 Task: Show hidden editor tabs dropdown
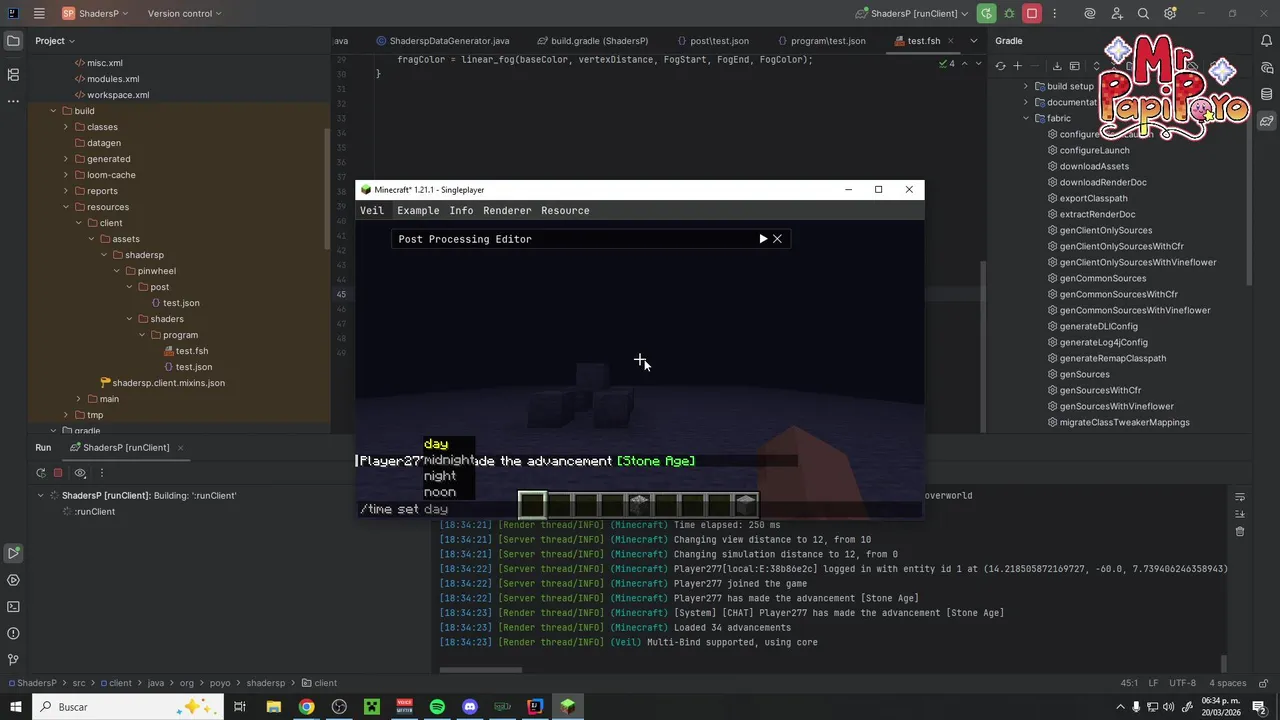pos(974,41)
